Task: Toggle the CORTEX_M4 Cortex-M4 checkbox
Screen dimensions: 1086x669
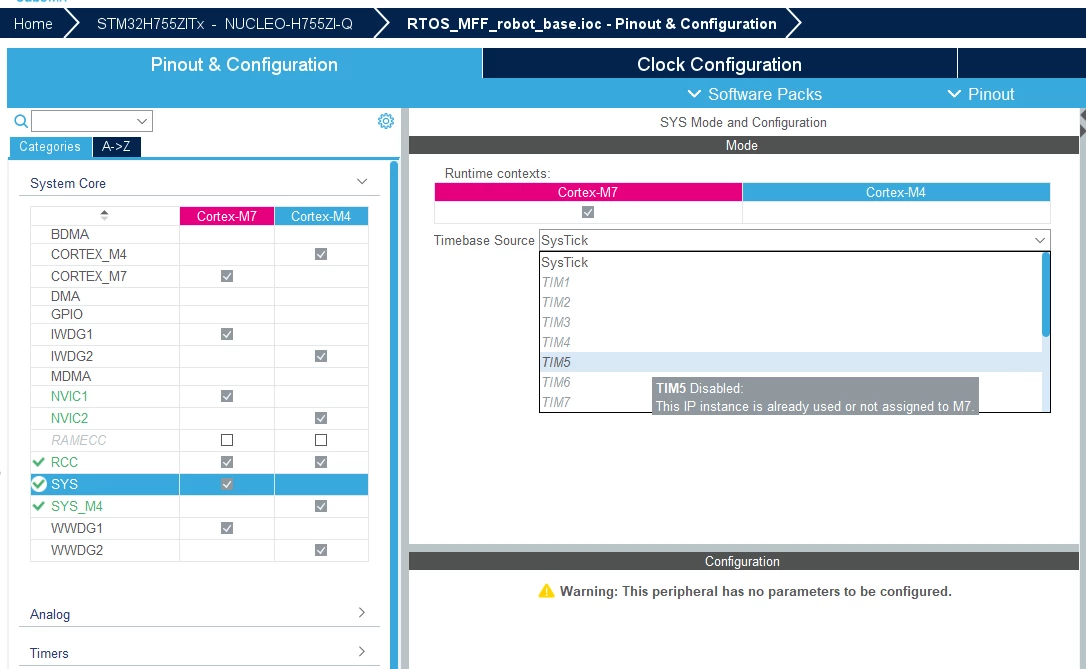Action: (x=321, y=254)
